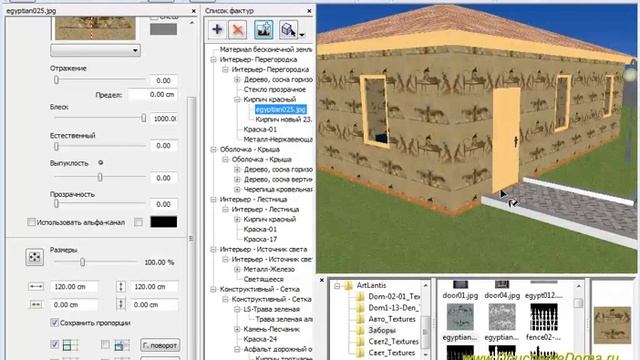
Task: Click the blue mirrored tiling icon
Action: coord(121,345)
